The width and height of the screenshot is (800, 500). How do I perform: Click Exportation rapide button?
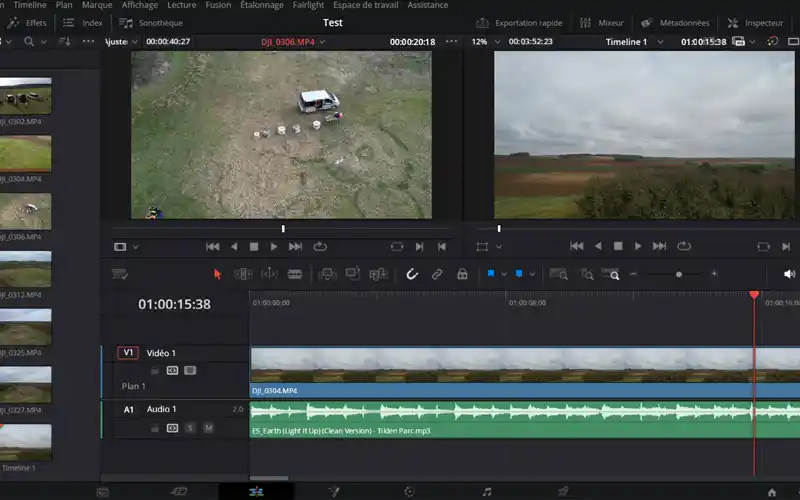click(519, 23)
